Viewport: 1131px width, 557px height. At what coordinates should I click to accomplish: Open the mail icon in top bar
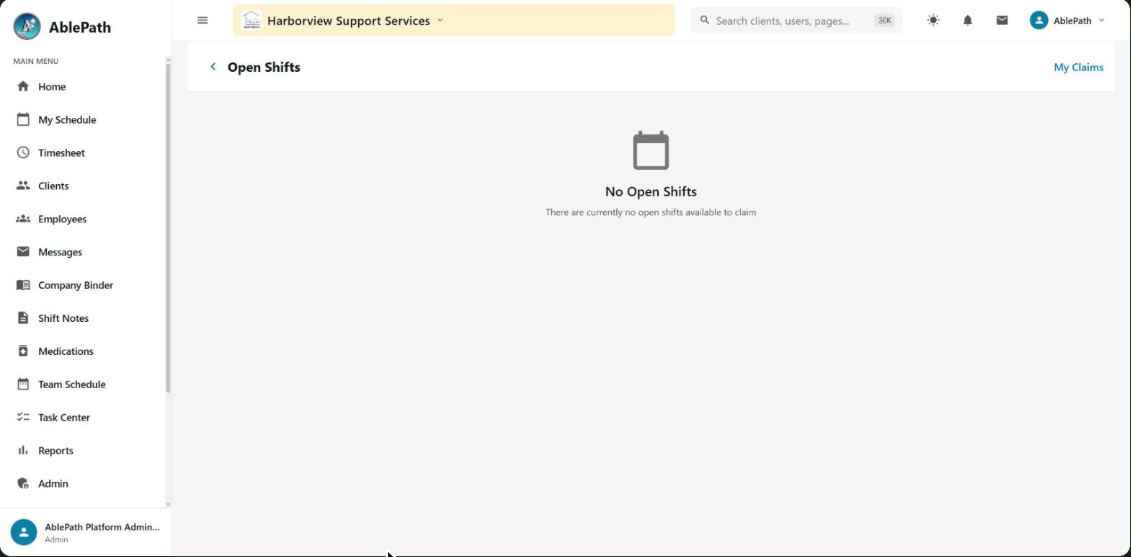(x=1002, y=20)
